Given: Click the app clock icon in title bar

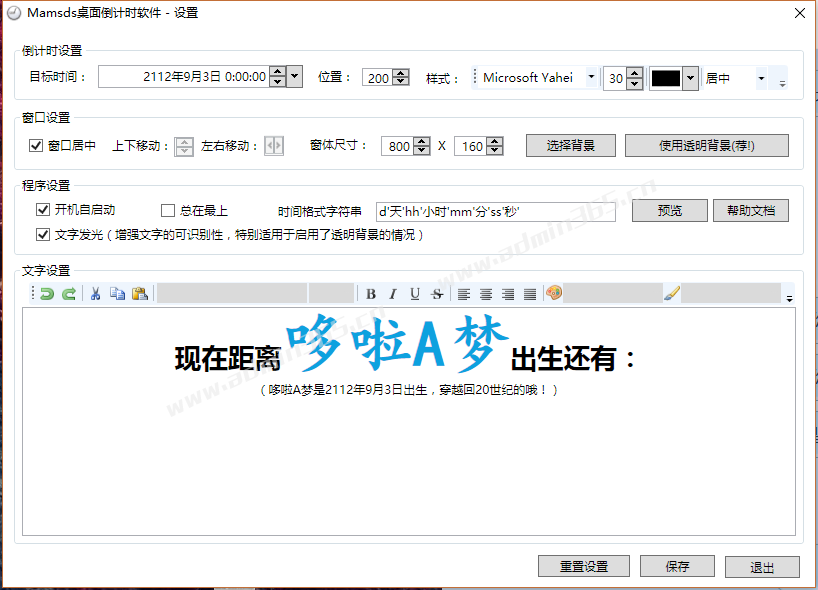Looking at the screenshot, I should (14, 13).
